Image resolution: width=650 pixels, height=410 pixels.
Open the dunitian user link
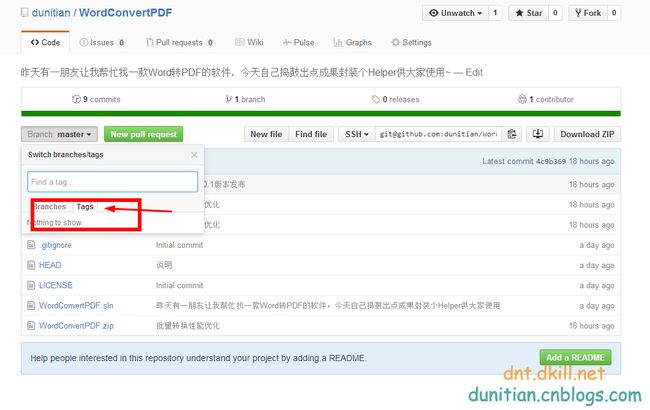click(x=51, y=12)
